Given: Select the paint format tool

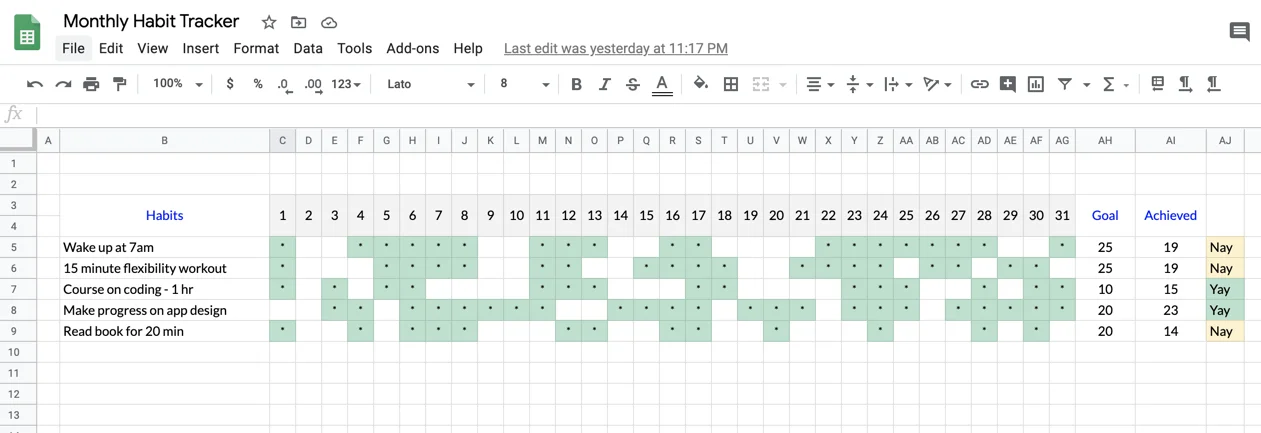Looking at the screenshot, I should (119, 84).
